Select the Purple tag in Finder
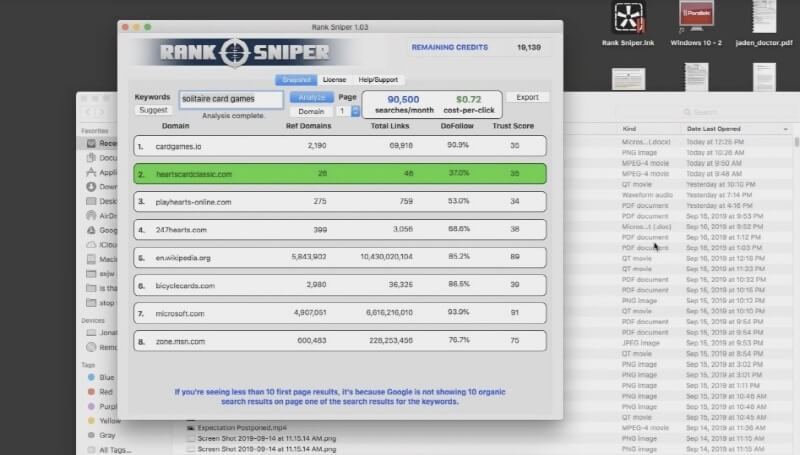Image resolution: width=800 pixels, height=455 pixels. pyautogui.click(x=102, y=407)
